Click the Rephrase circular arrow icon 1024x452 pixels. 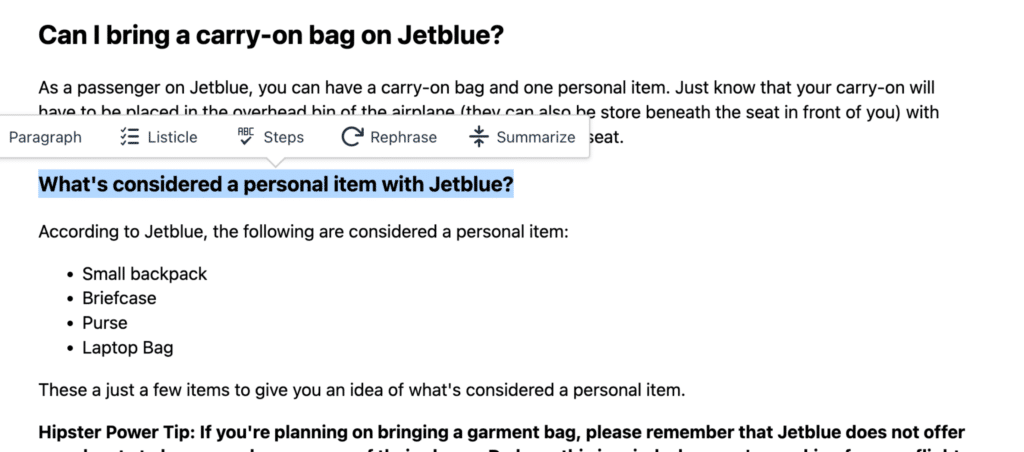pyautogui.click(x=352, y=137)
